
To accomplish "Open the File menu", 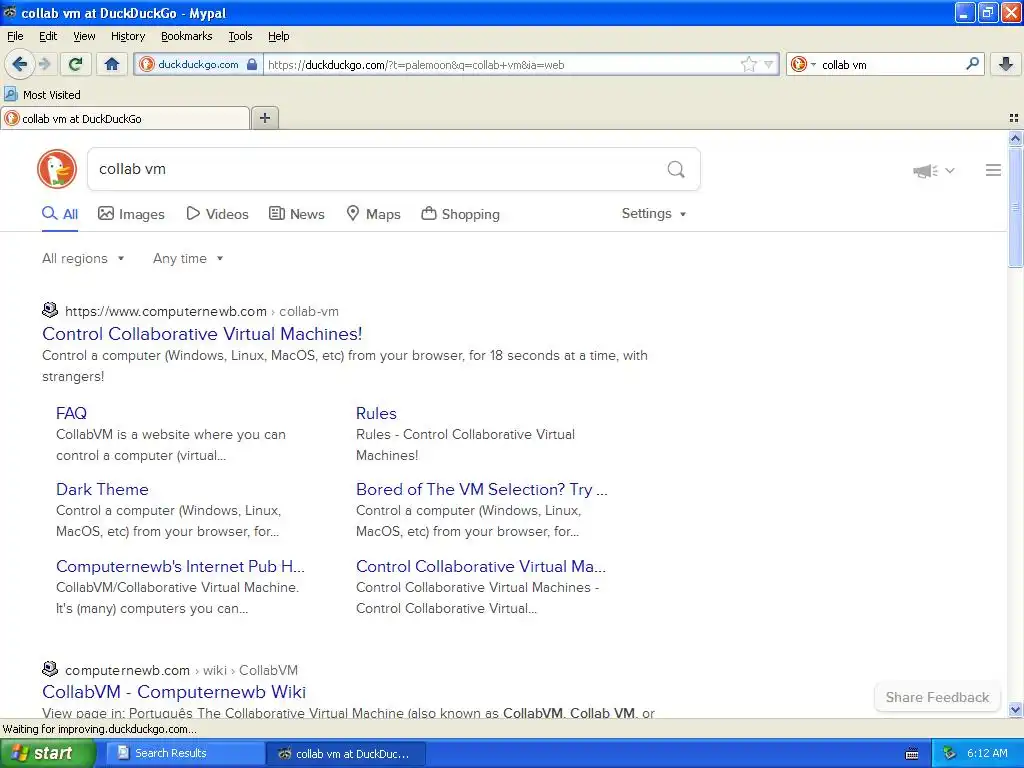I will coord(15,36).
